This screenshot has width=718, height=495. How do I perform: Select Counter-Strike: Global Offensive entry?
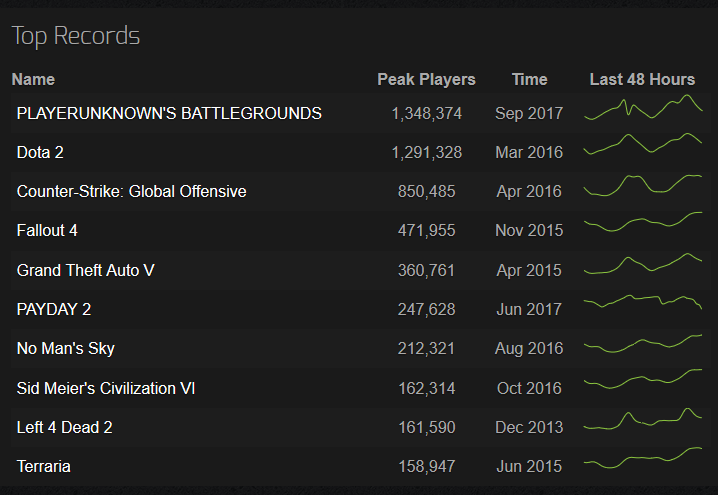pos(131,191)
